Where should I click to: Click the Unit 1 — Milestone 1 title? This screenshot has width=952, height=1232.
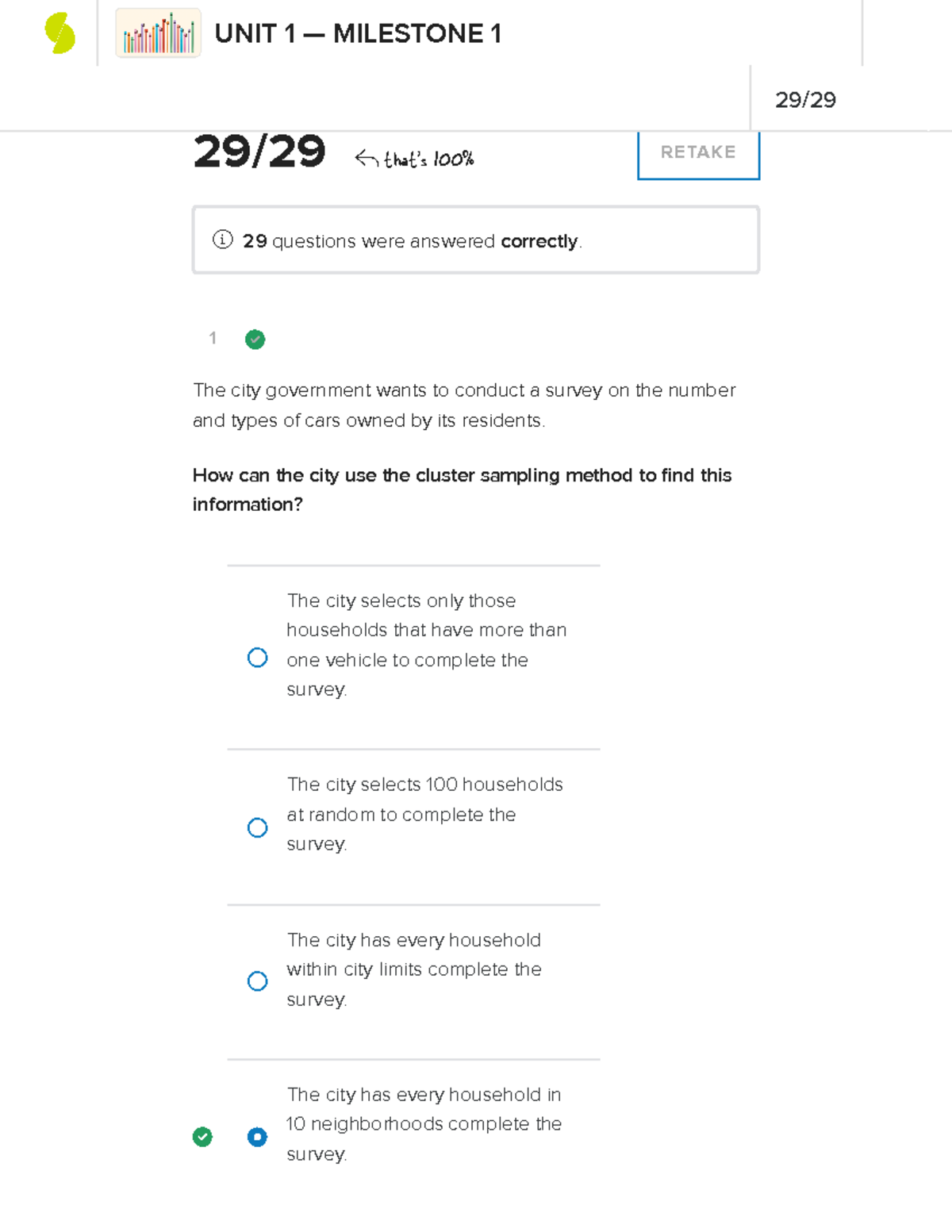click(358, 34)
